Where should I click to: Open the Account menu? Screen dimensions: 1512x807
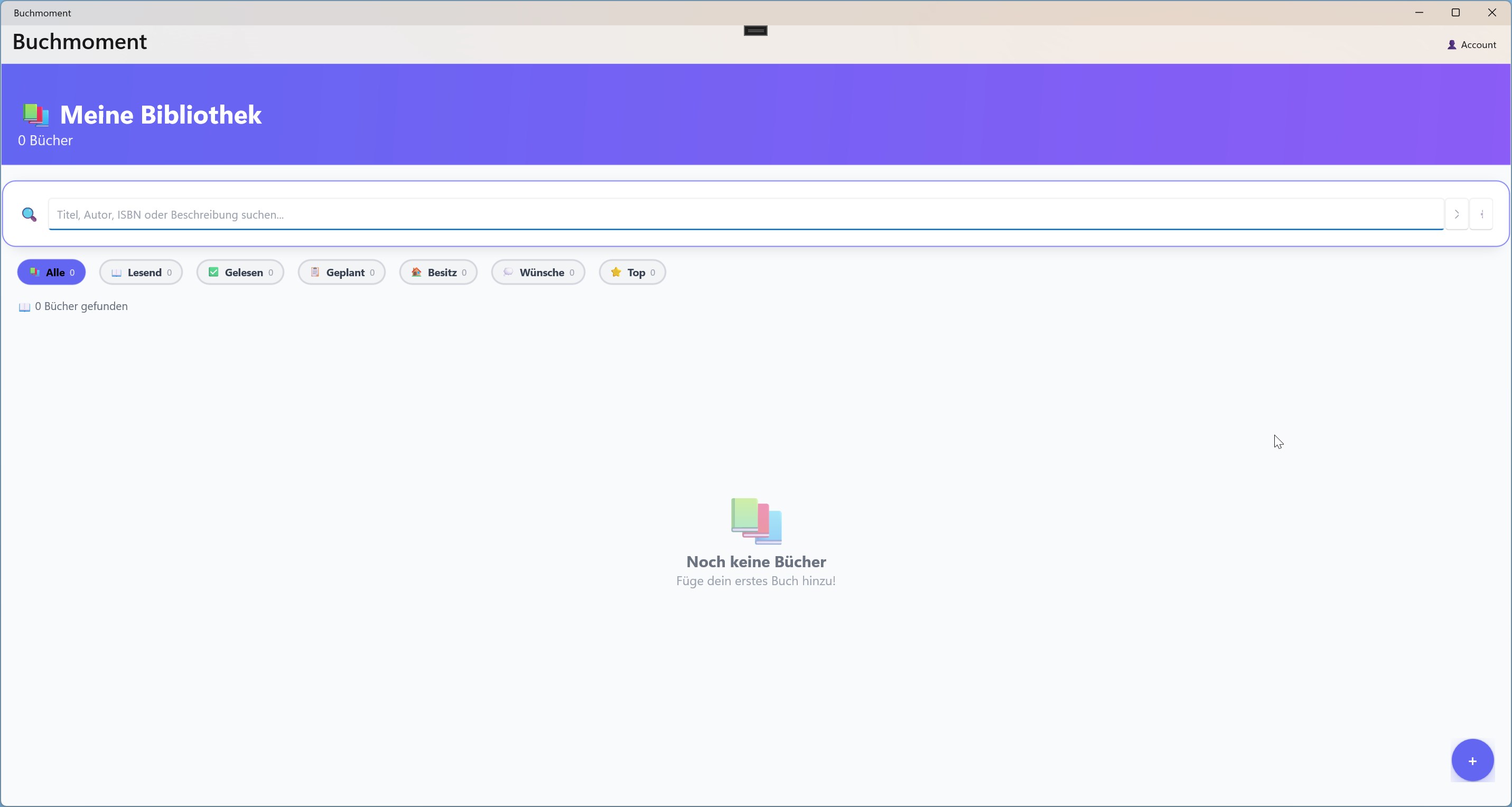coord(1471,44)
